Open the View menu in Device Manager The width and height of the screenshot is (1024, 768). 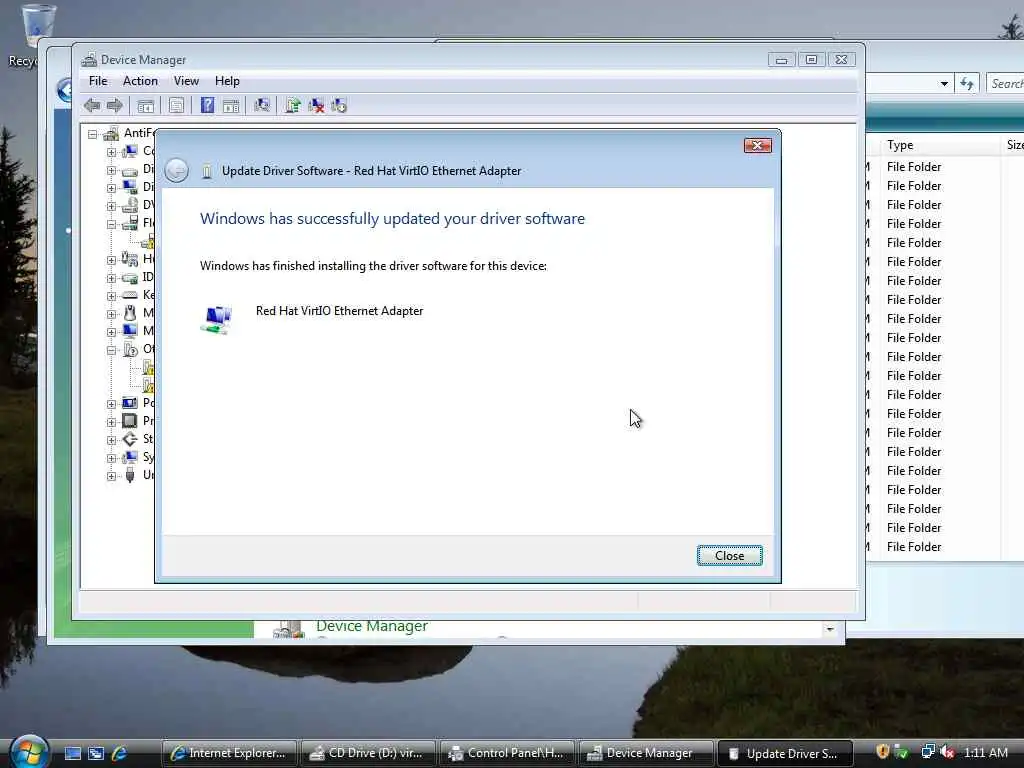pos(186,81)
